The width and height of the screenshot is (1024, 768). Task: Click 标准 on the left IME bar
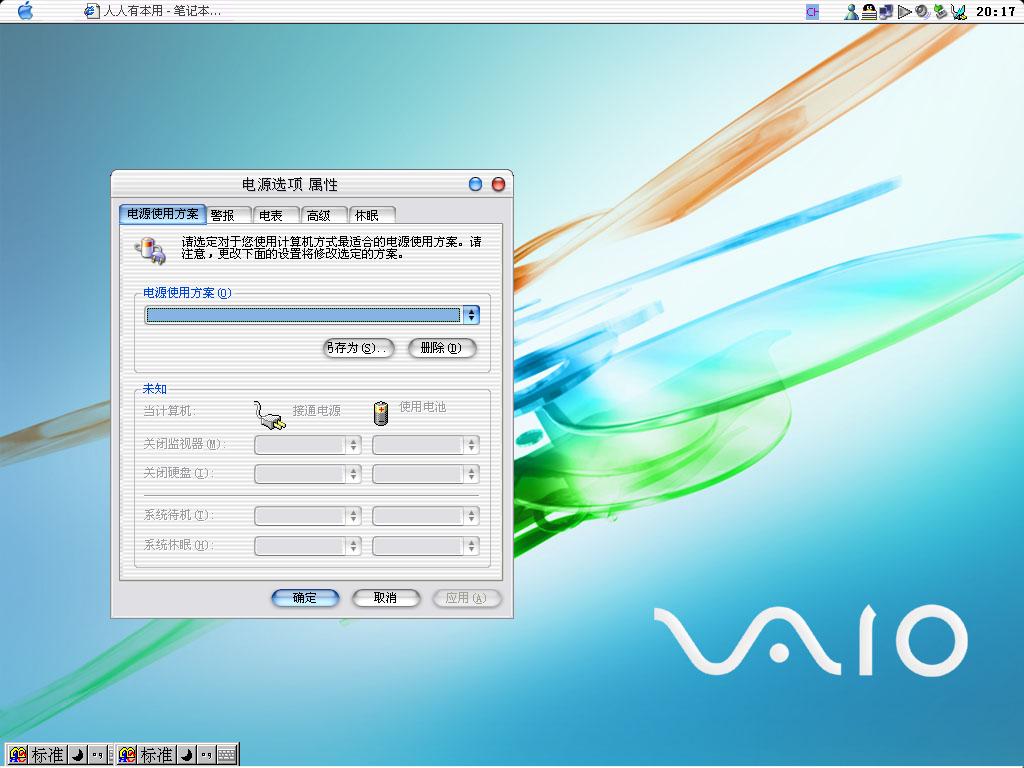(x=48, y=756)
